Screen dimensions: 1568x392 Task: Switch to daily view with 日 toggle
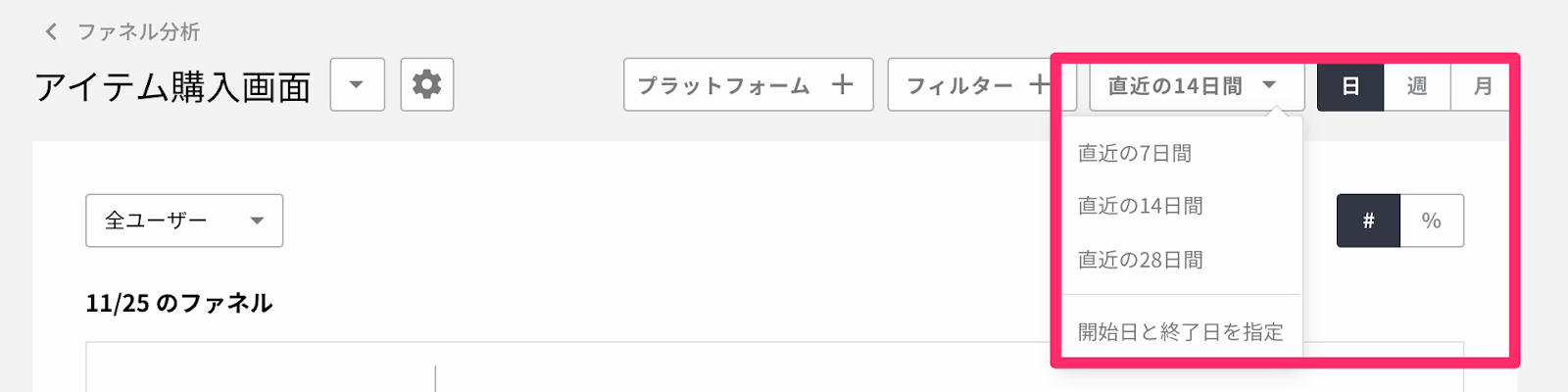[x=1350, y=86]
